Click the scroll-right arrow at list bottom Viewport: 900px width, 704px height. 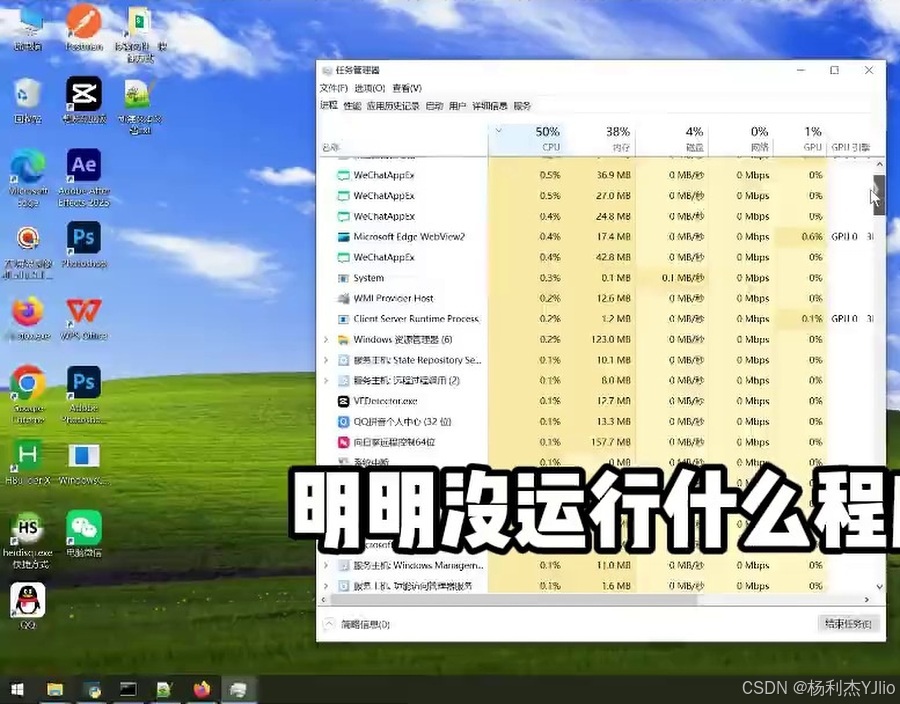pos(867,600)
